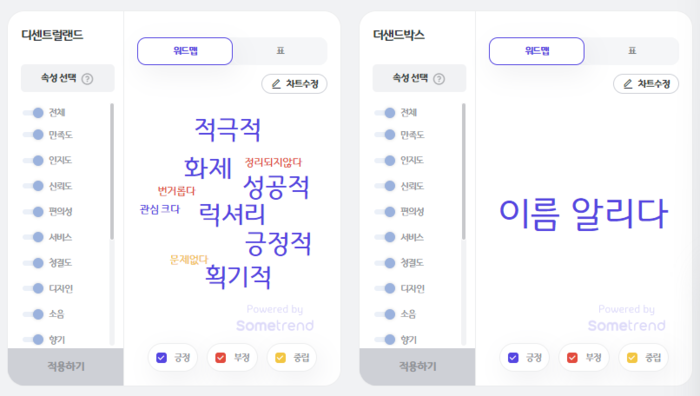Click 적용하기 button in 더센트럴랜드 panel
Viewport: 700px width, 396px height.
point(66,367)
